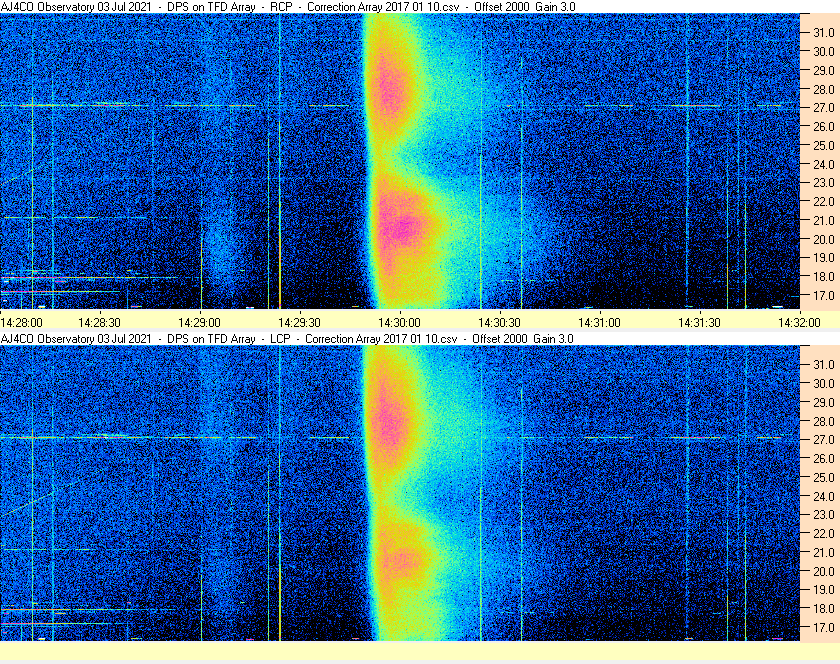Select the 14:31:00 time axis label
840x664 pixels.
pos(599,323)
